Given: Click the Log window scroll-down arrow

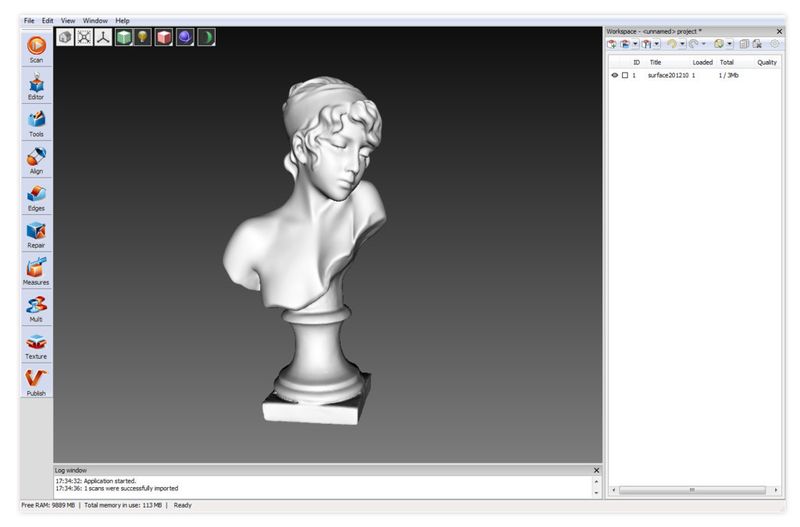Looking at the screenshot, I should pyautogui.click(x=596, y=493).
